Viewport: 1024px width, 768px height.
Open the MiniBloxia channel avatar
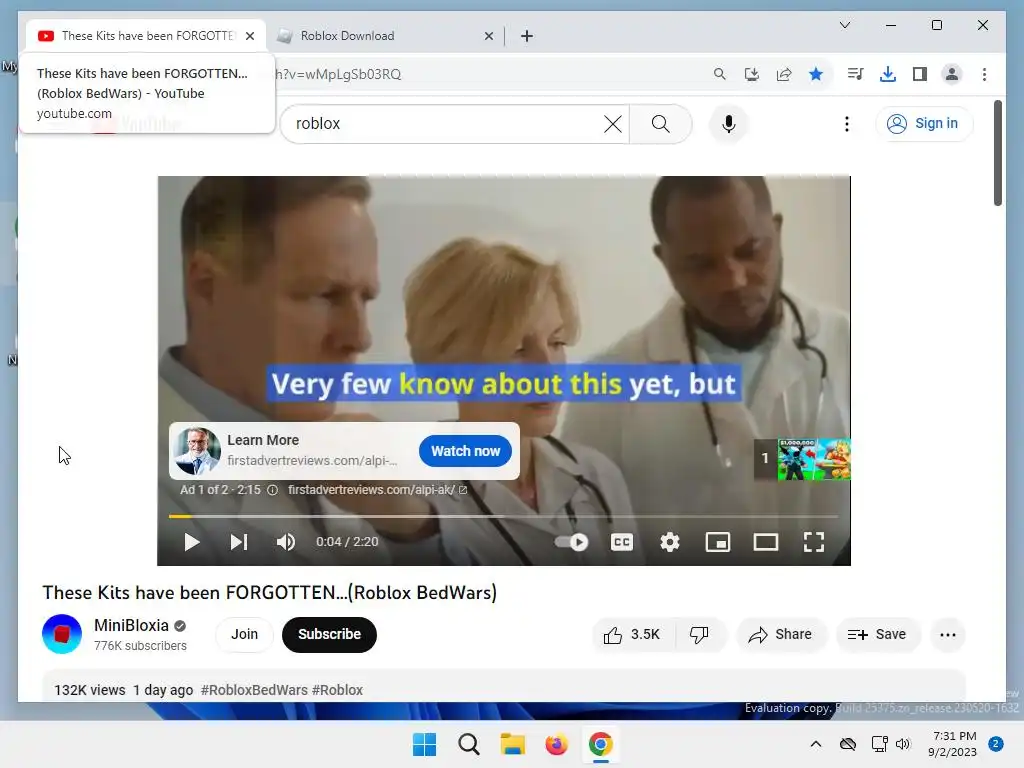62,634
